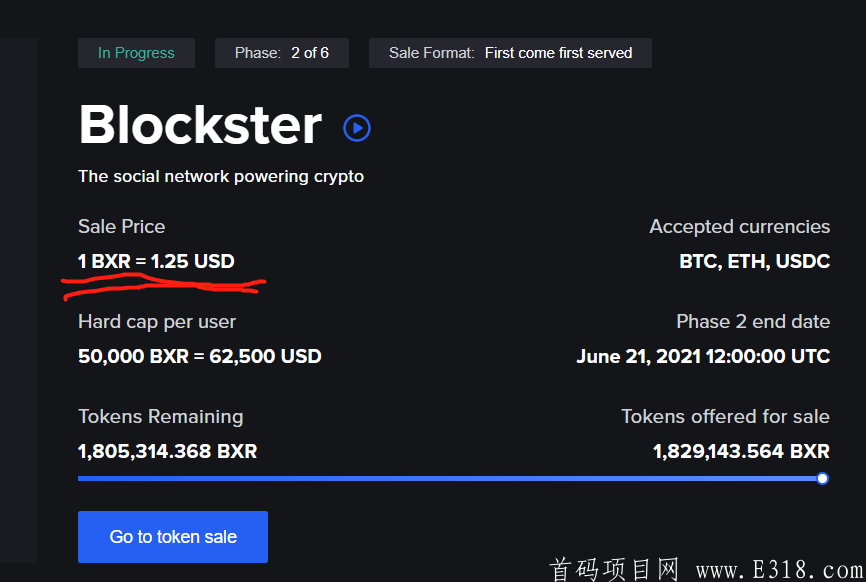Image resolution: width=866 pixels, height=582 pixels.
Task: Select the Phase 2 of 6 badge
Action: click(282, 53)
